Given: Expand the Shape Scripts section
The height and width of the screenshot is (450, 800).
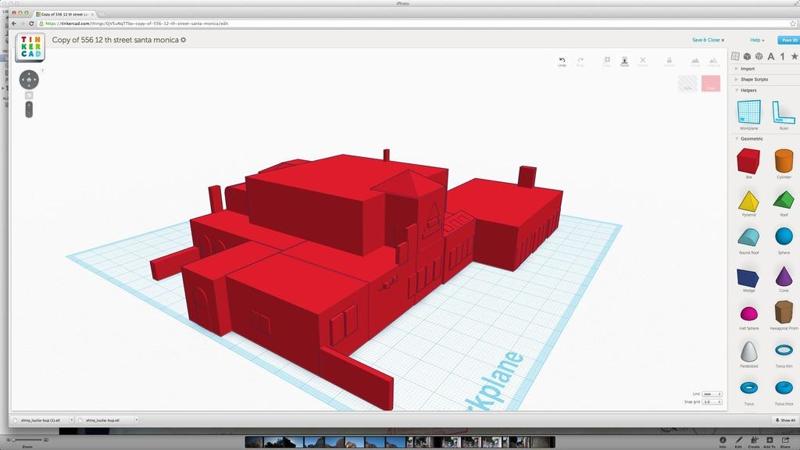Looking at the screenshot, I should pos(754,79).
